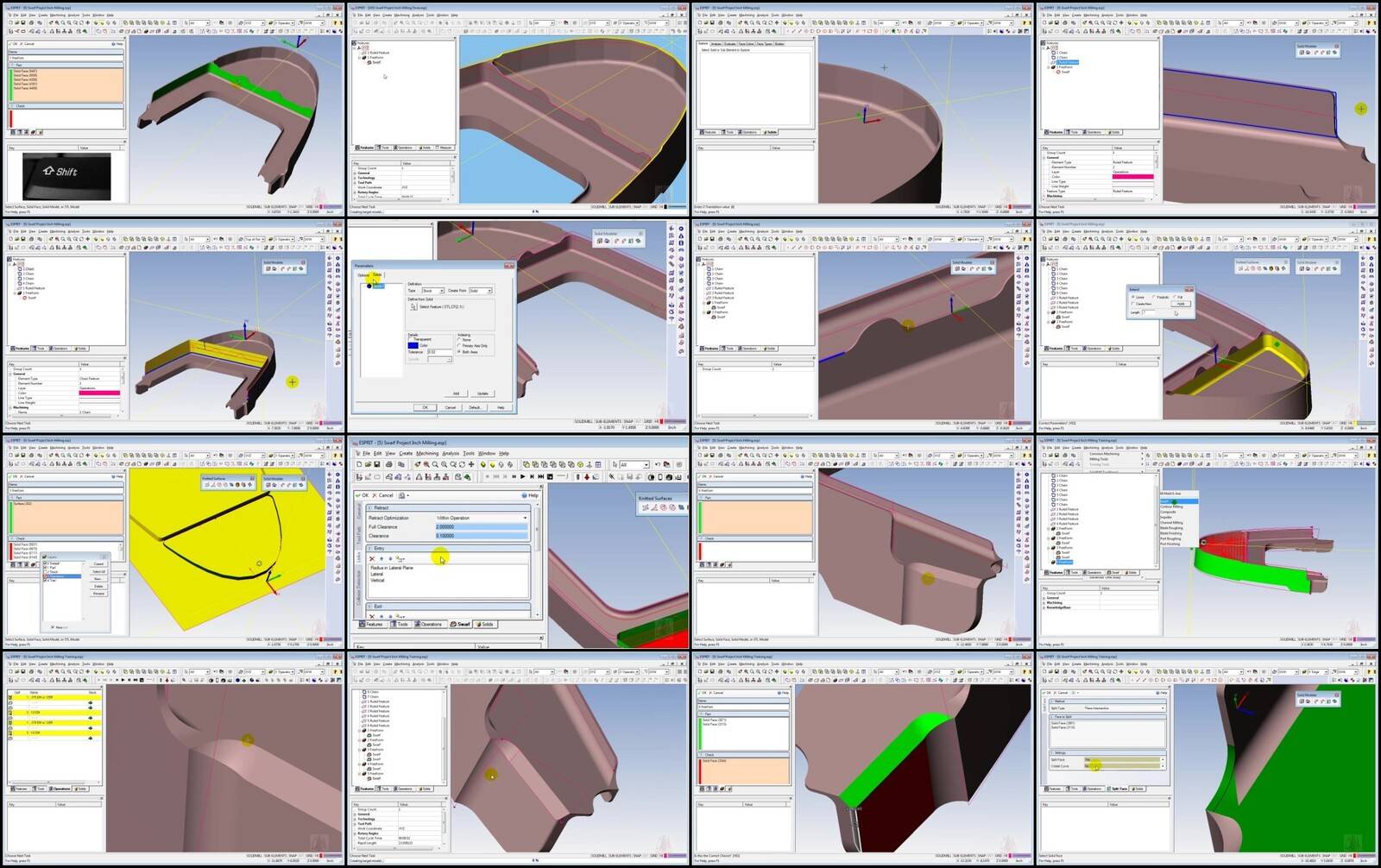This screenshot has width=1381, height=868.
Task: Click Fast-forward icon in Swarf Retract screenshot
Action: pyautogui.click(x=541, y=476)
